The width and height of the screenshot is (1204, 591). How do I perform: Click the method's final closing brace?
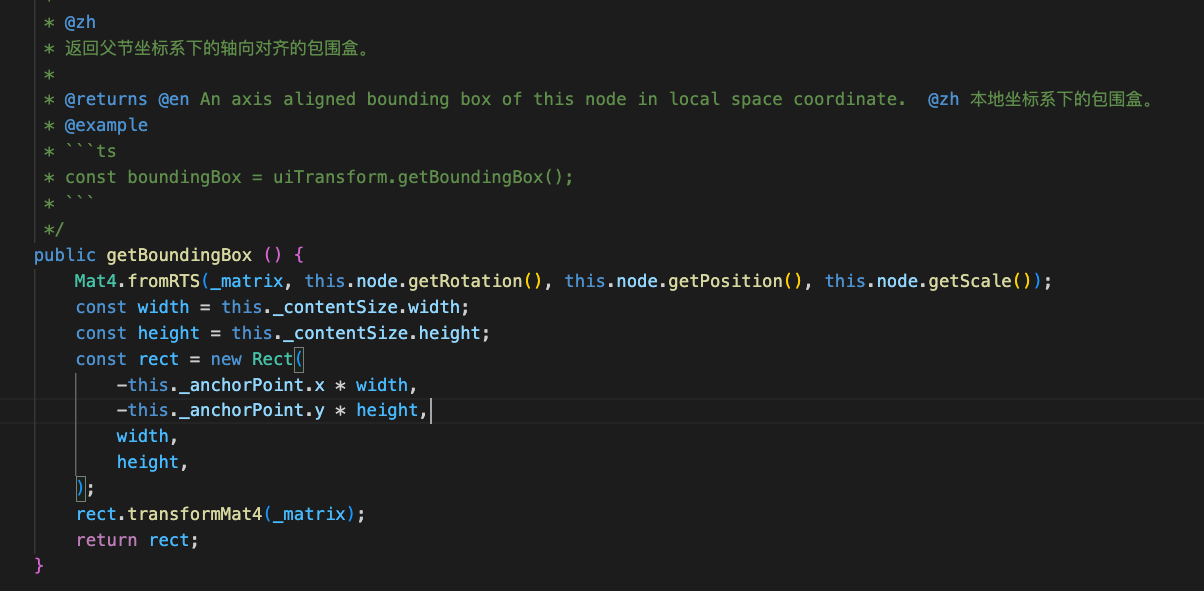coord(39,566)
